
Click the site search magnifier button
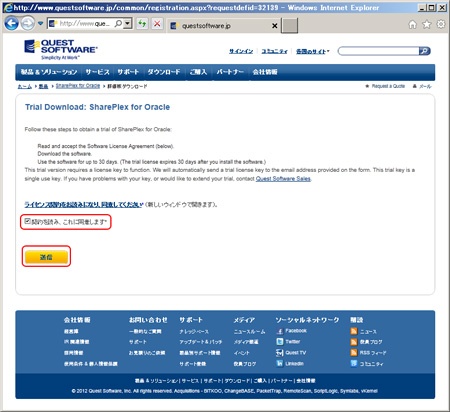(x=424, y=51)
